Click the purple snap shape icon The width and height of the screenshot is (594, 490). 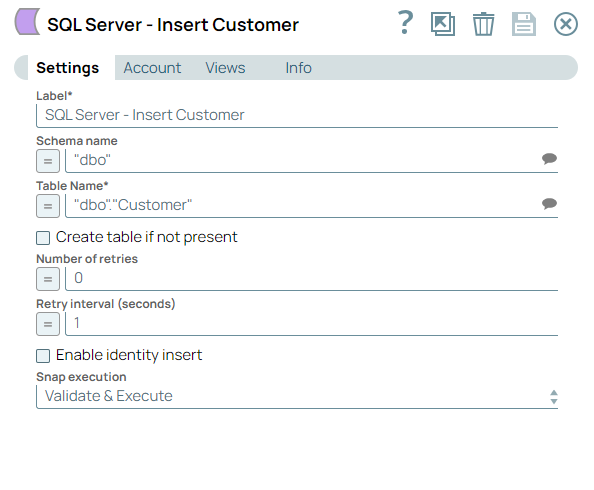(x=27, y=22)
